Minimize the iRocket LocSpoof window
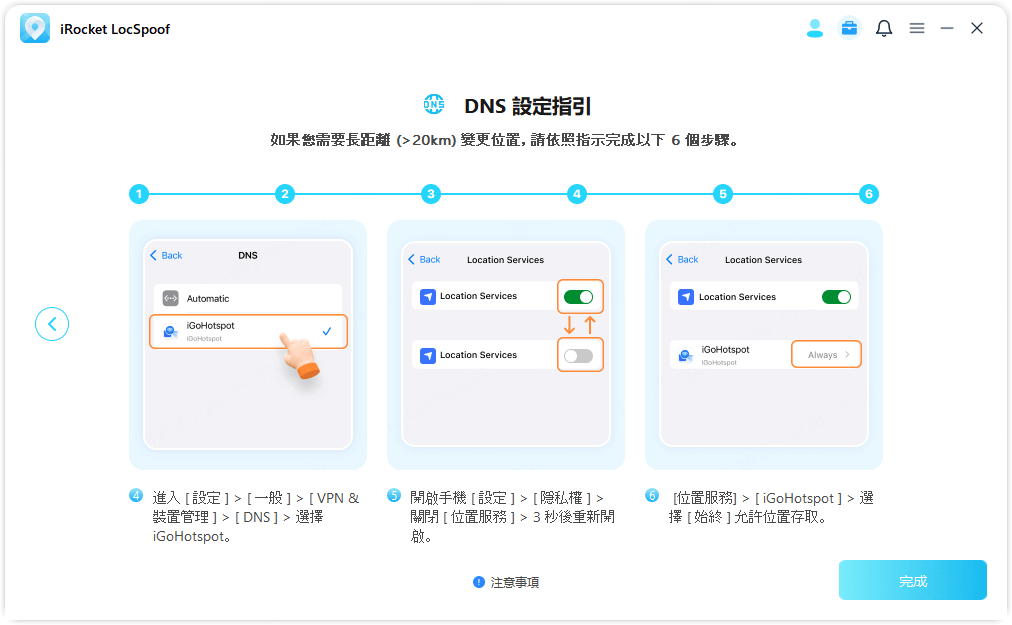The image size is (1012, 625). (947, 28)
